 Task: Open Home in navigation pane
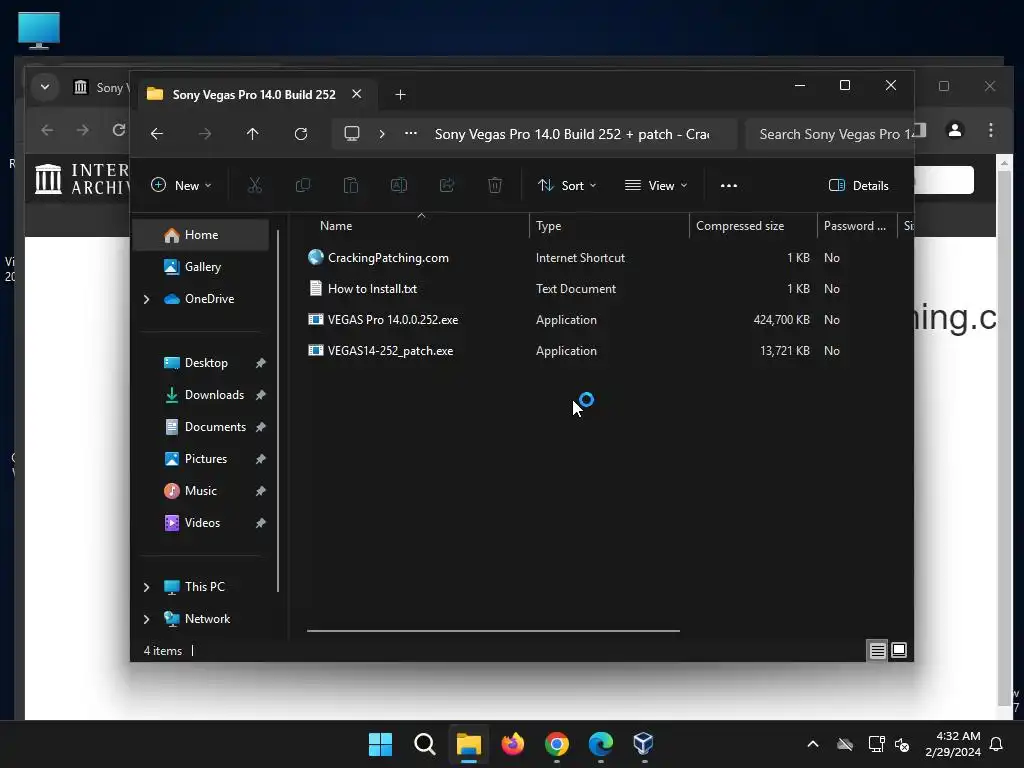pos(201,234)
